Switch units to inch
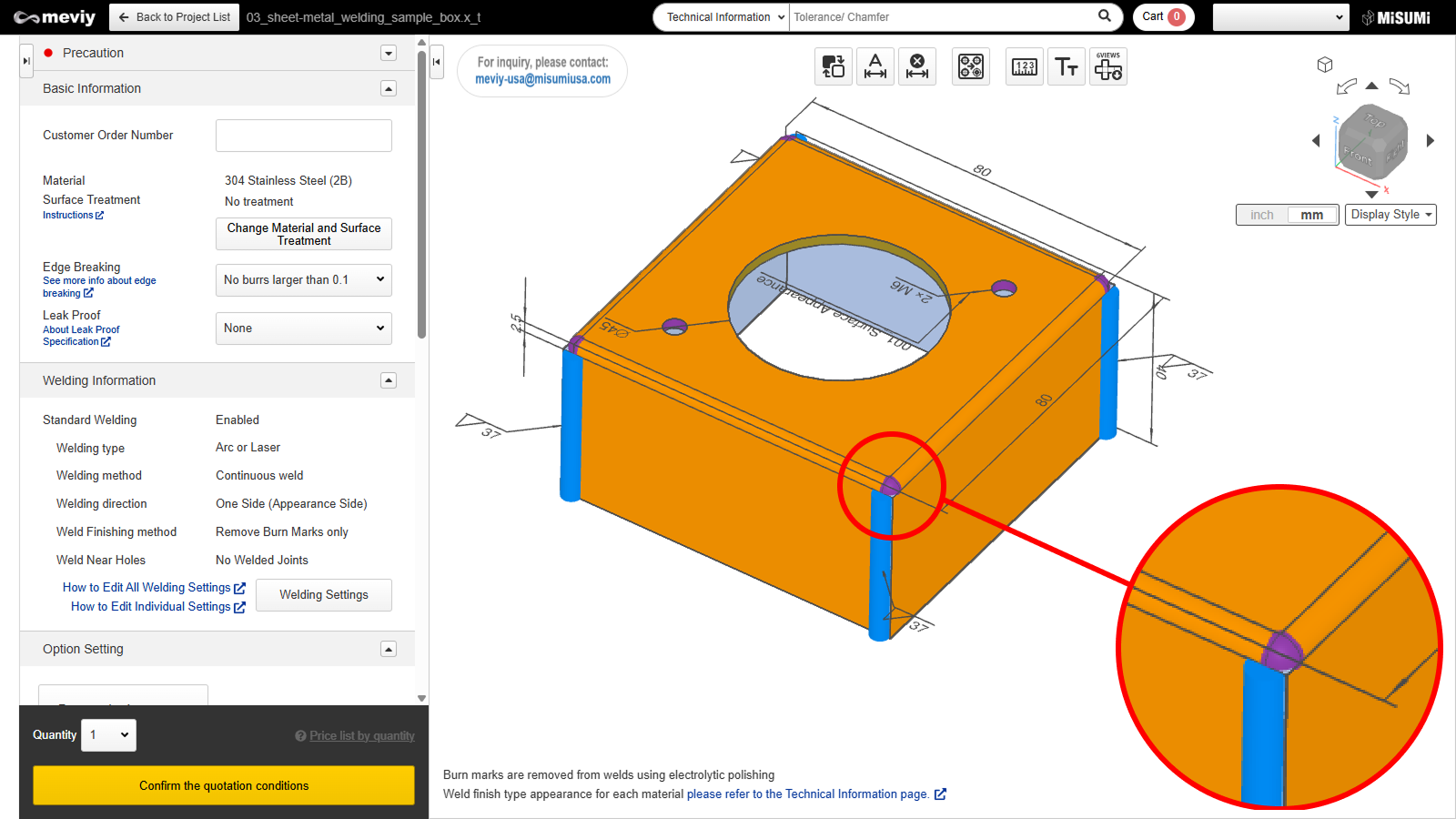1456x819 pixels. tap(1261, 215)
